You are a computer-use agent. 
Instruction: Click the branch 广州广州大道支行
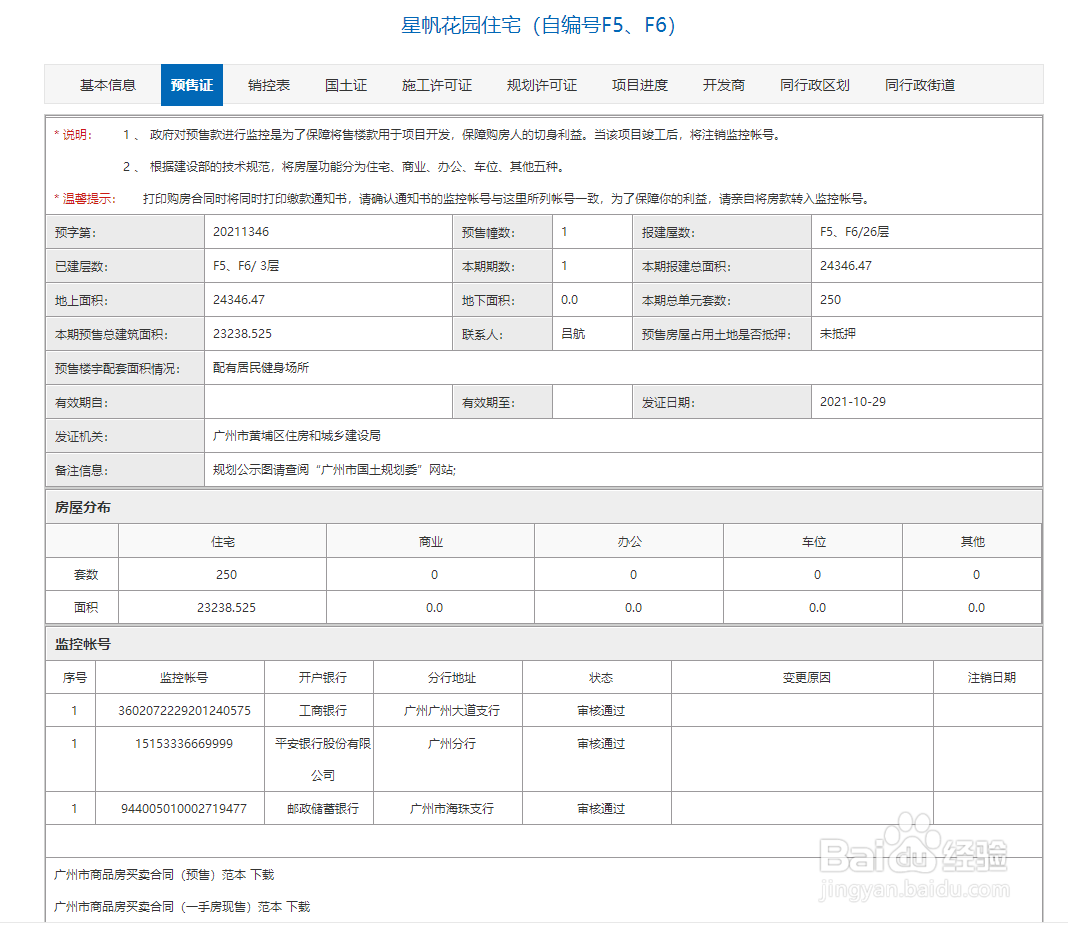(452, 711)
